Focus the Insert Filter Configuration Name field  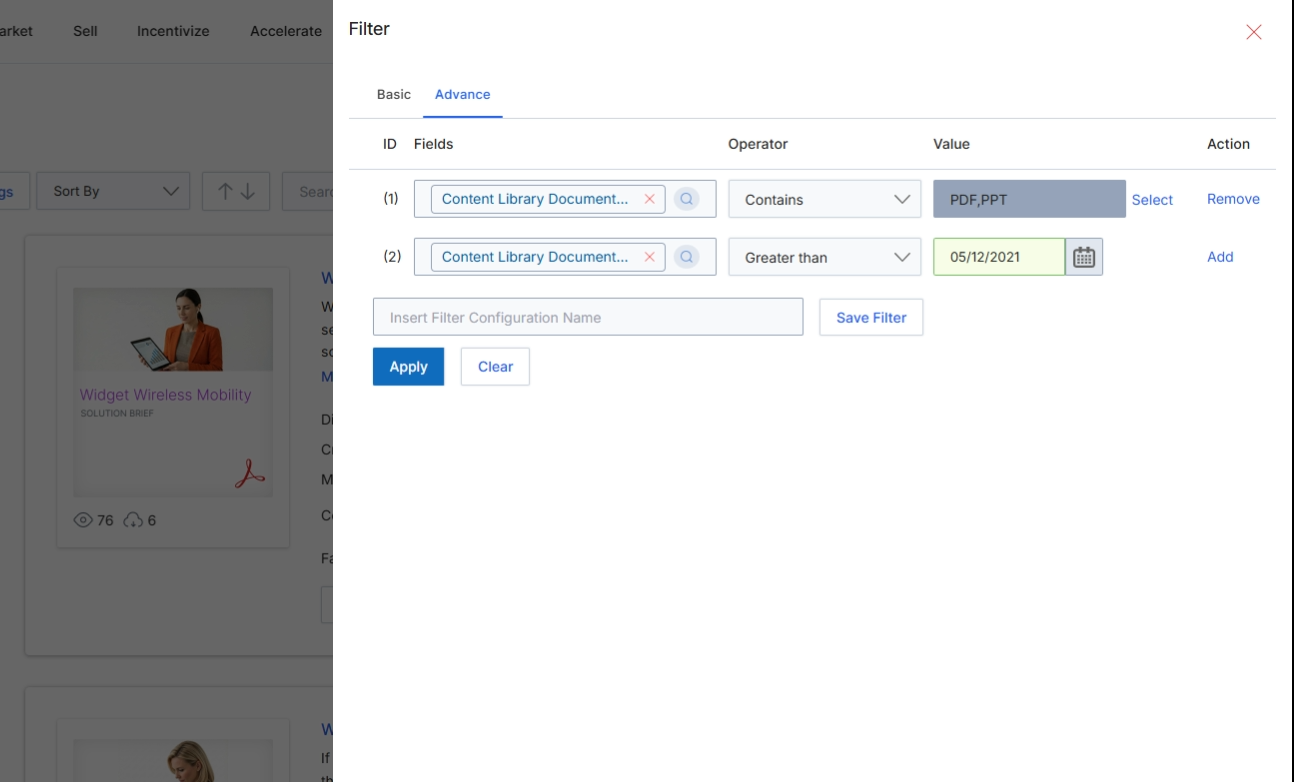click(x=588, y=317)
